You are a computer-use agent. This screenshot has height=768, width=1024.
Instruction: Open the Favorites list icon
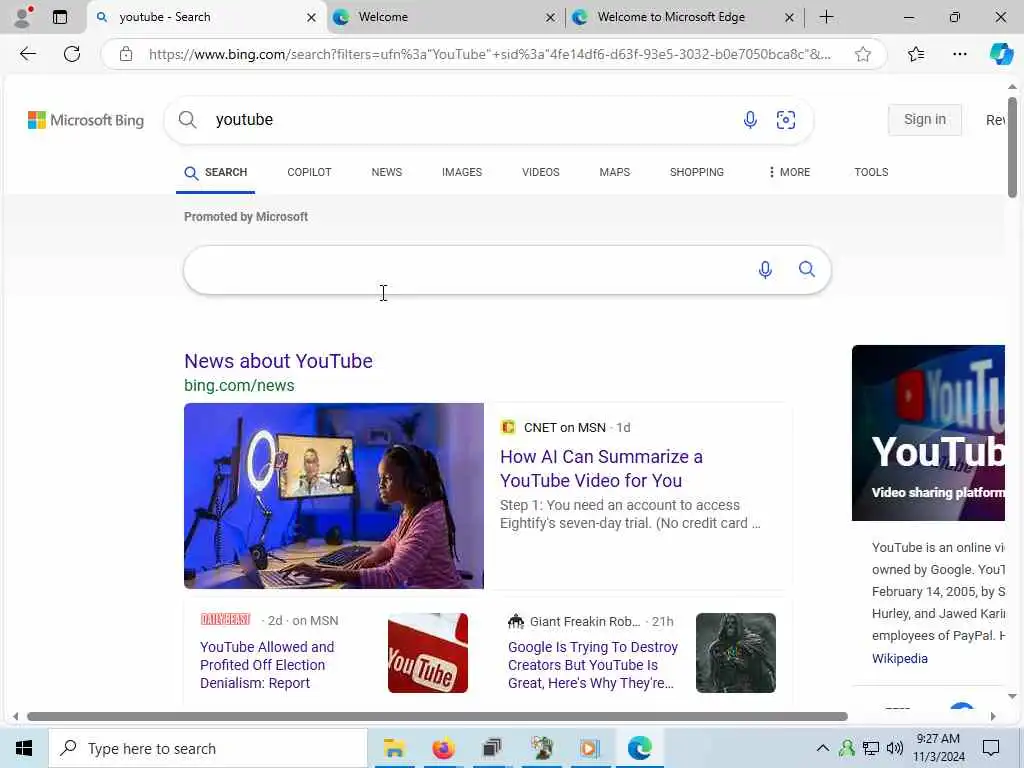(x=916, y=54)
